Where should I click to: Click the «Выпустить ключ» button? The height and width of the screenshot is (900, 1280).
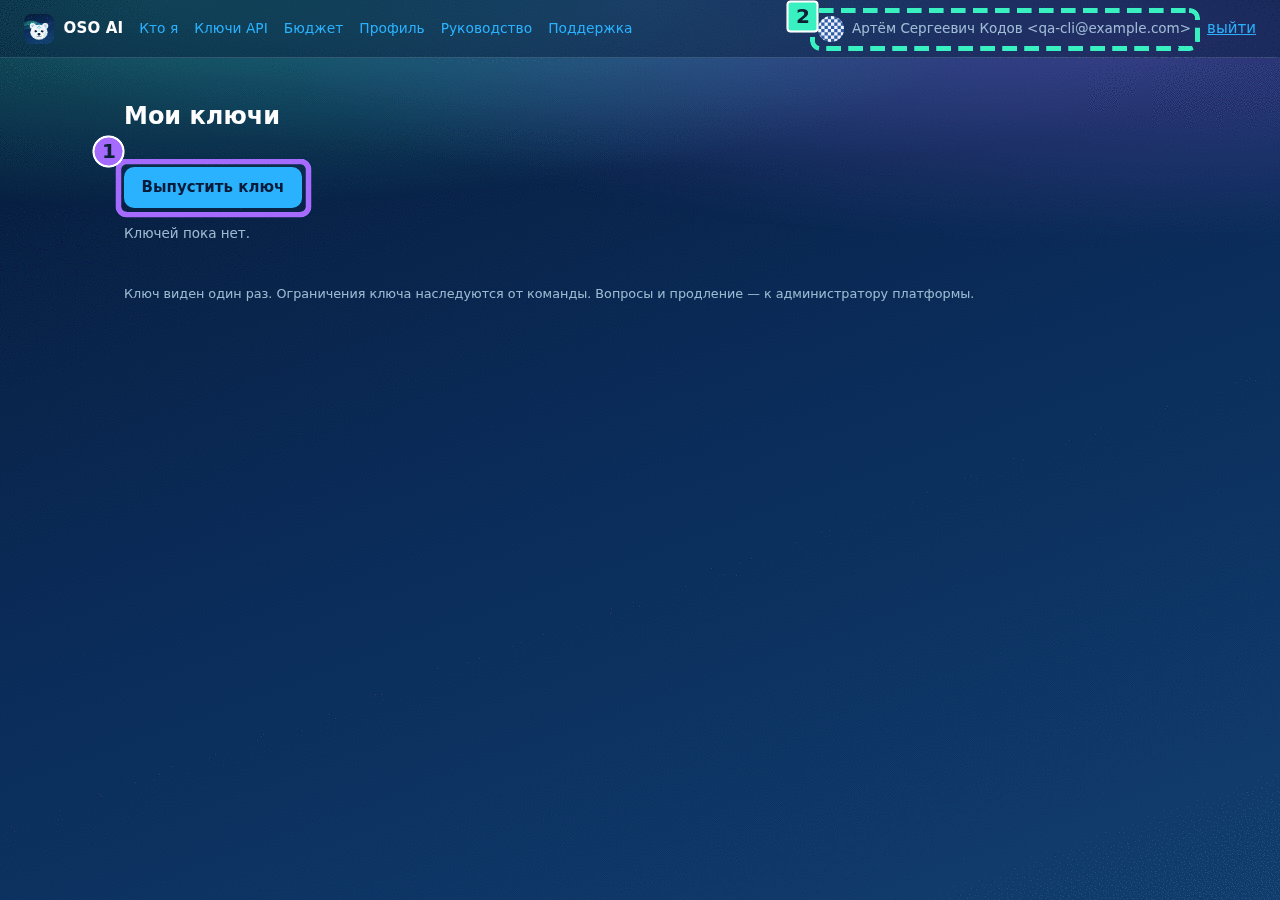tap(213, 187)
